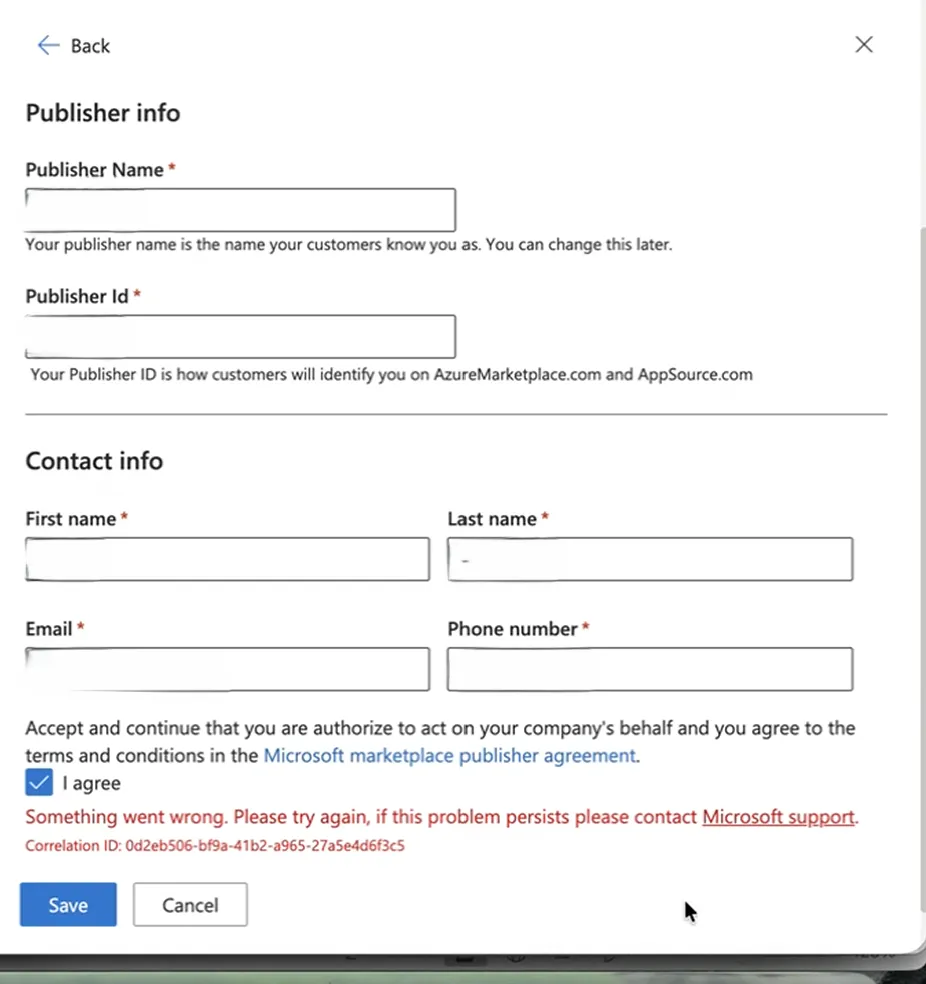Click the Publisher info heading
The width and height of the screenshot is (926, 984).
pyautogui.click(x=103, y=113)
